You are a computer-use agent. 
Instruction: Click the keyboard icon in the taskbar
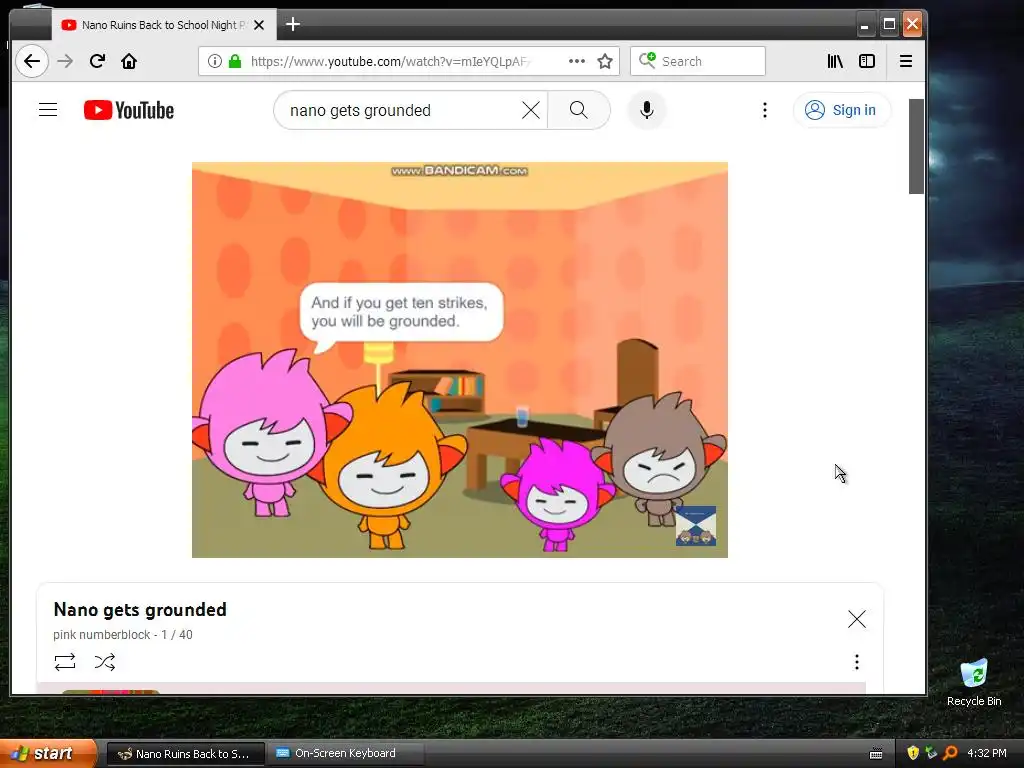click(x=876, y=754)
